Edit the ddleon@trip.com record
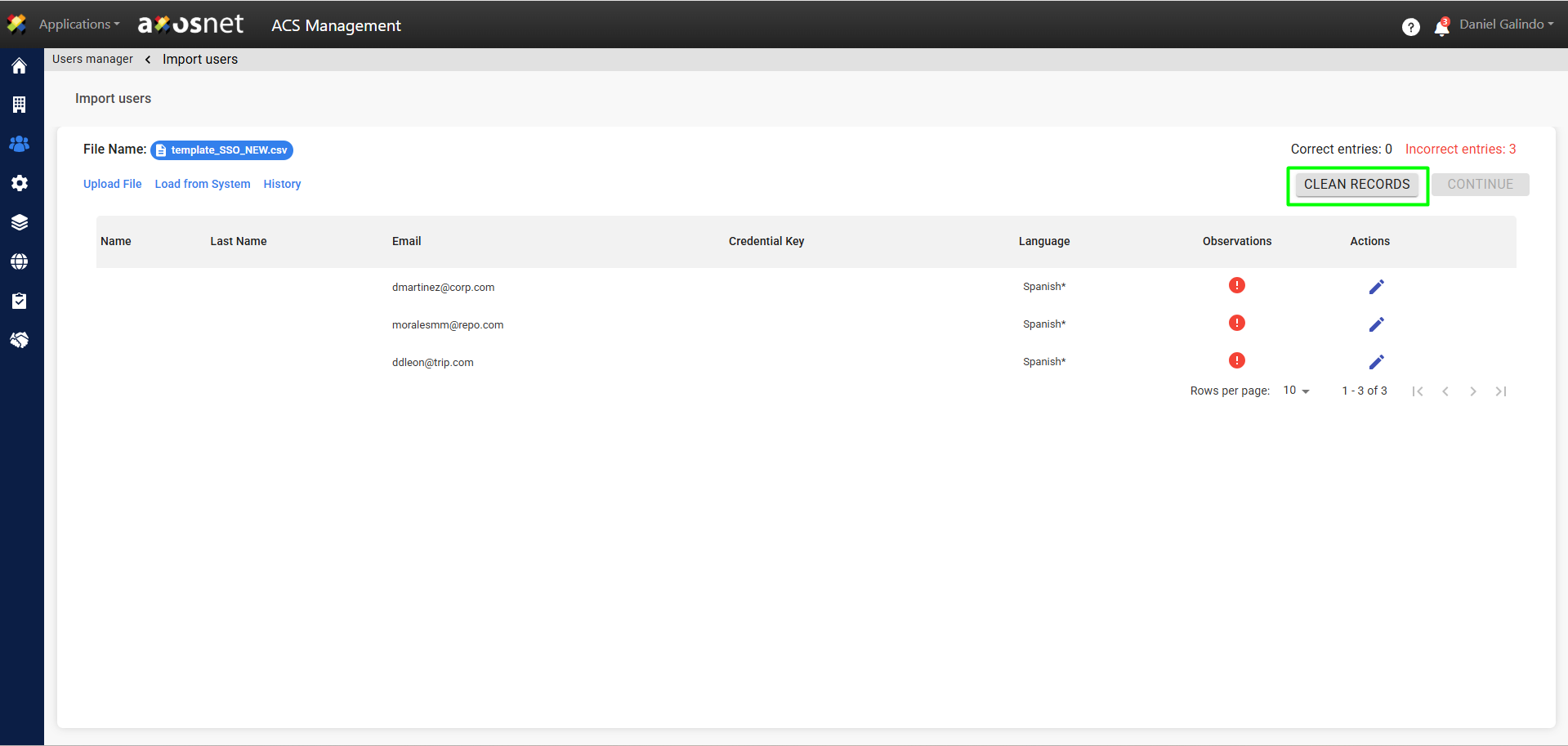 [1376, 362]
